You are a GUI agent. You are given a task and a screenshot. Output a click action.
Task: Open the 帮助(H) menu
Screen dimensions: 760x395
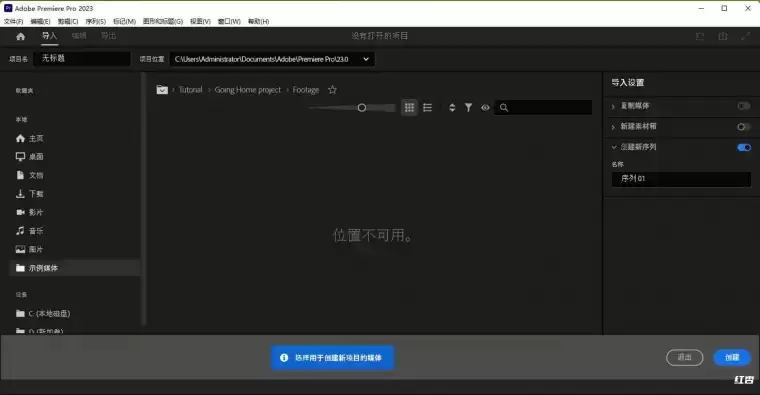point(258,21)
